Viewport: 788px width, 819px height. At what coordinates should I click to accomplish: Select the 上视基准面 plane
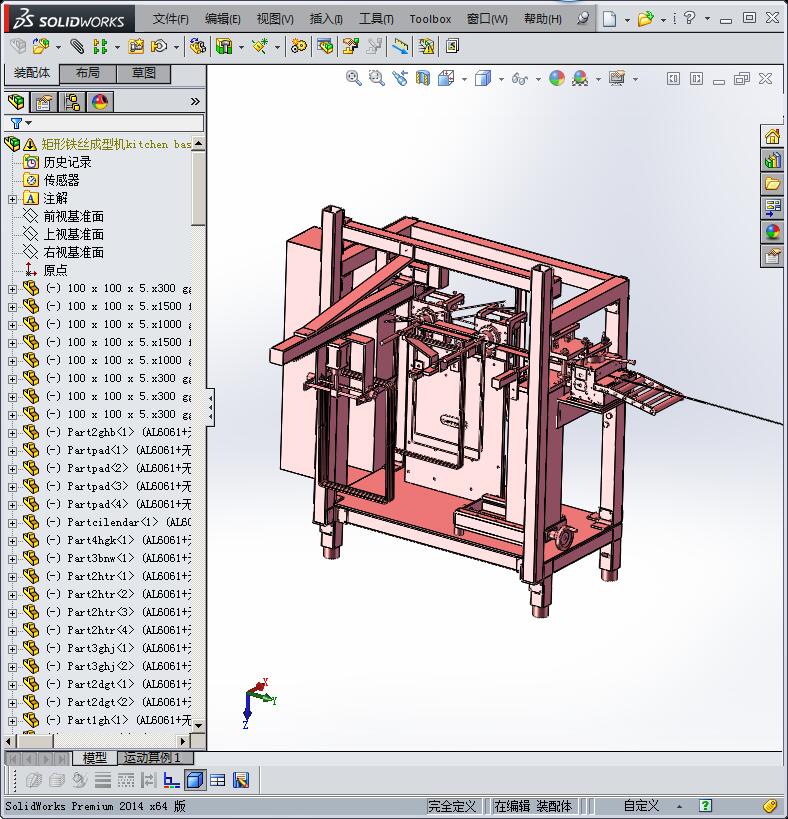click(x=74, y=235)
